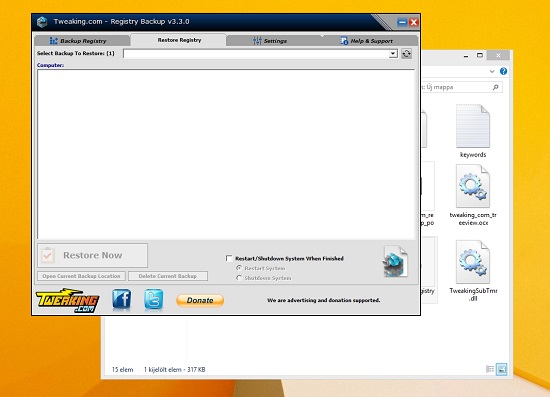550x397 pixels.
Task: Maximize the Explorer window
Action: tap(480, 55)
